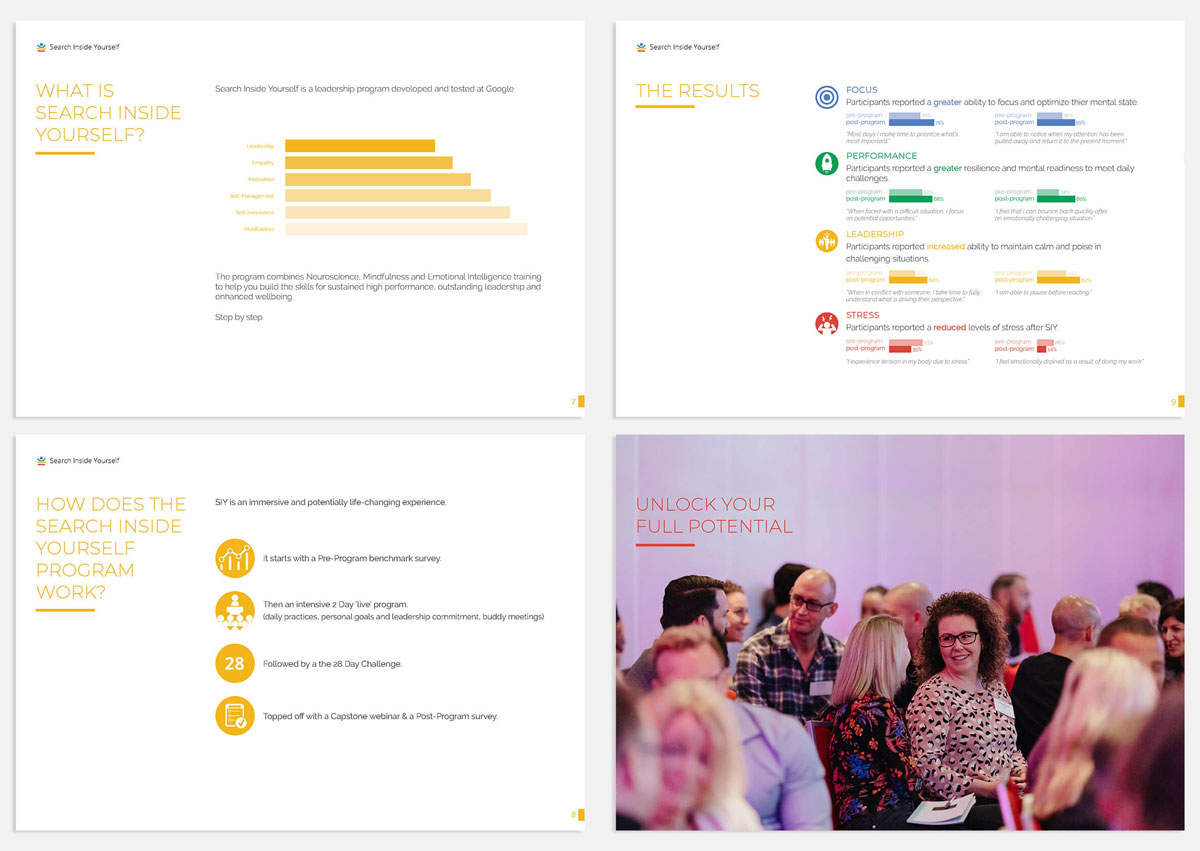Click the 2 Day live program group icon
Screen dimensions: 1200x851
click(x=235, y=610)
